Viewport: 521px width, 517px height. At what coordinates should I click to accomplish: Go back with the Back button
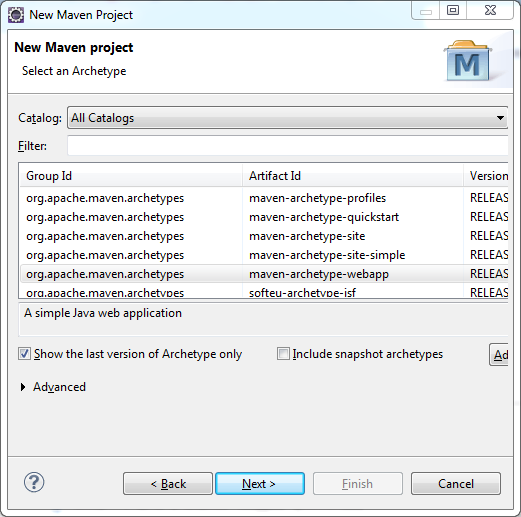(x=168, y=483)
